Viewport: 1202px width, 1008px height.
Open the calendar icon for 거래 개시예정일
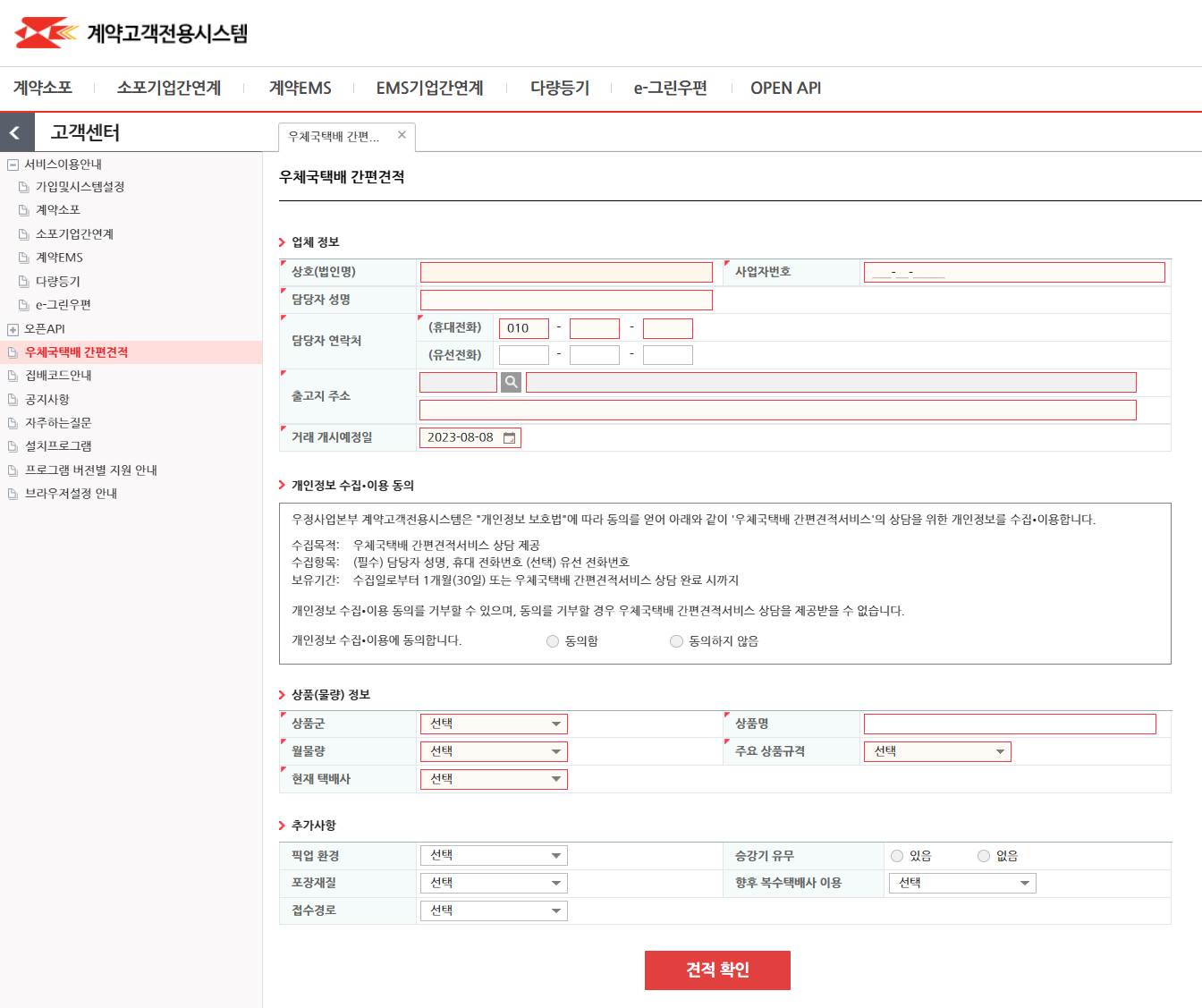pos(508,437)
